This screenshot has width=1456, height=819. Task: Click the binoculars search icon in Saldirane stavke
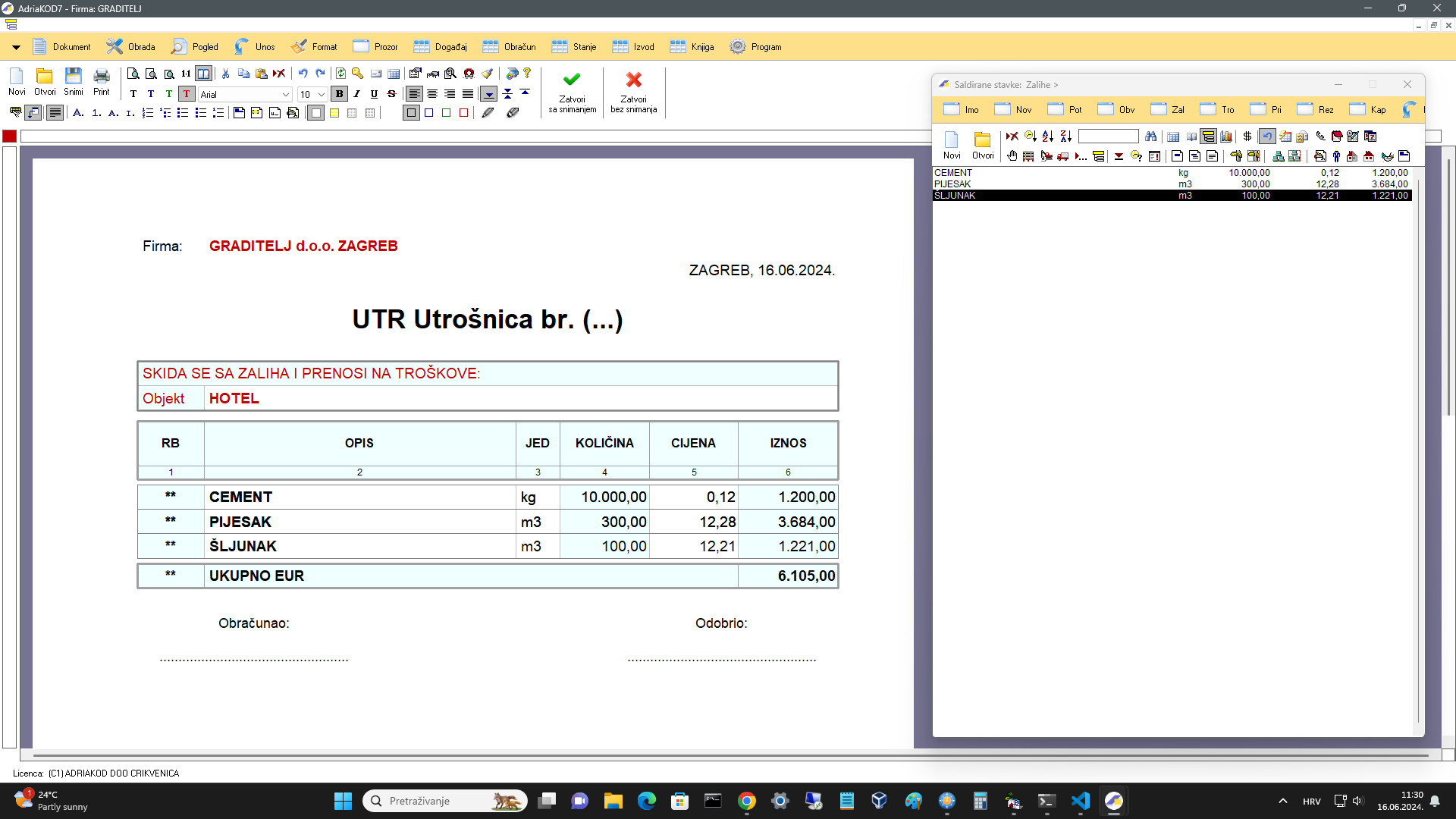(1151, 136)
